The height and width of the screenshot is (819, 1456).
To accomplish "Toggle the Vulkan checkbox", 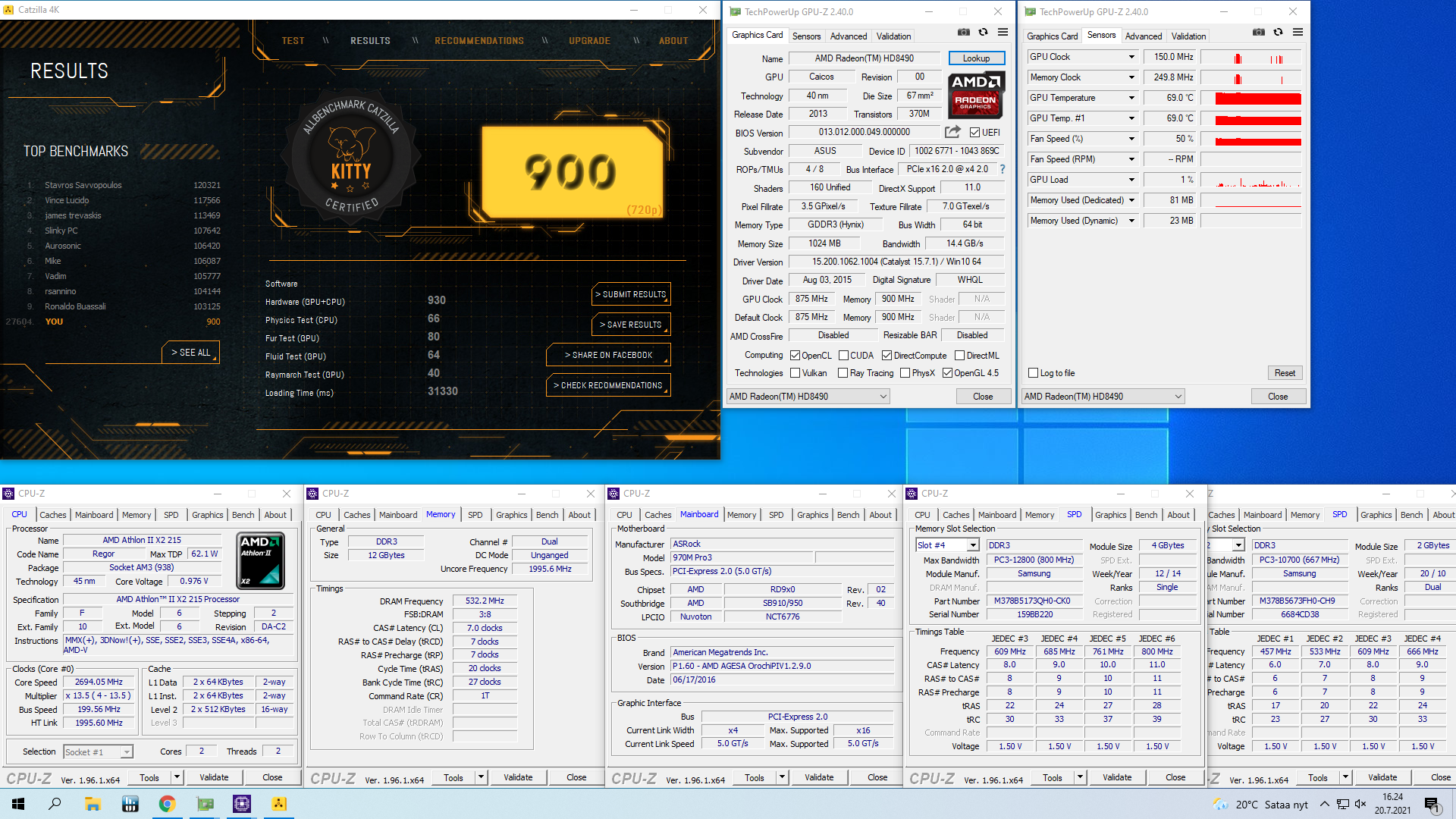I will pos(795,372).
